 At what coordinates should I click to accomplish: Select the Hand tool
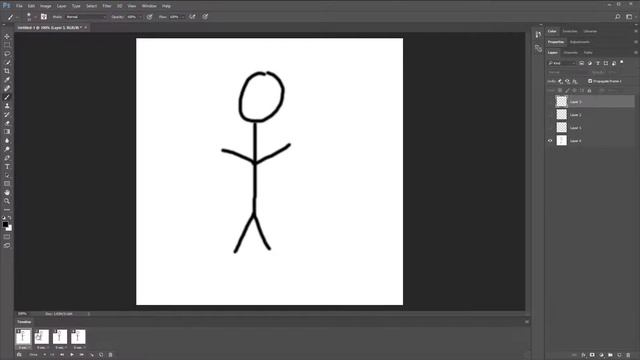[7, 192]
